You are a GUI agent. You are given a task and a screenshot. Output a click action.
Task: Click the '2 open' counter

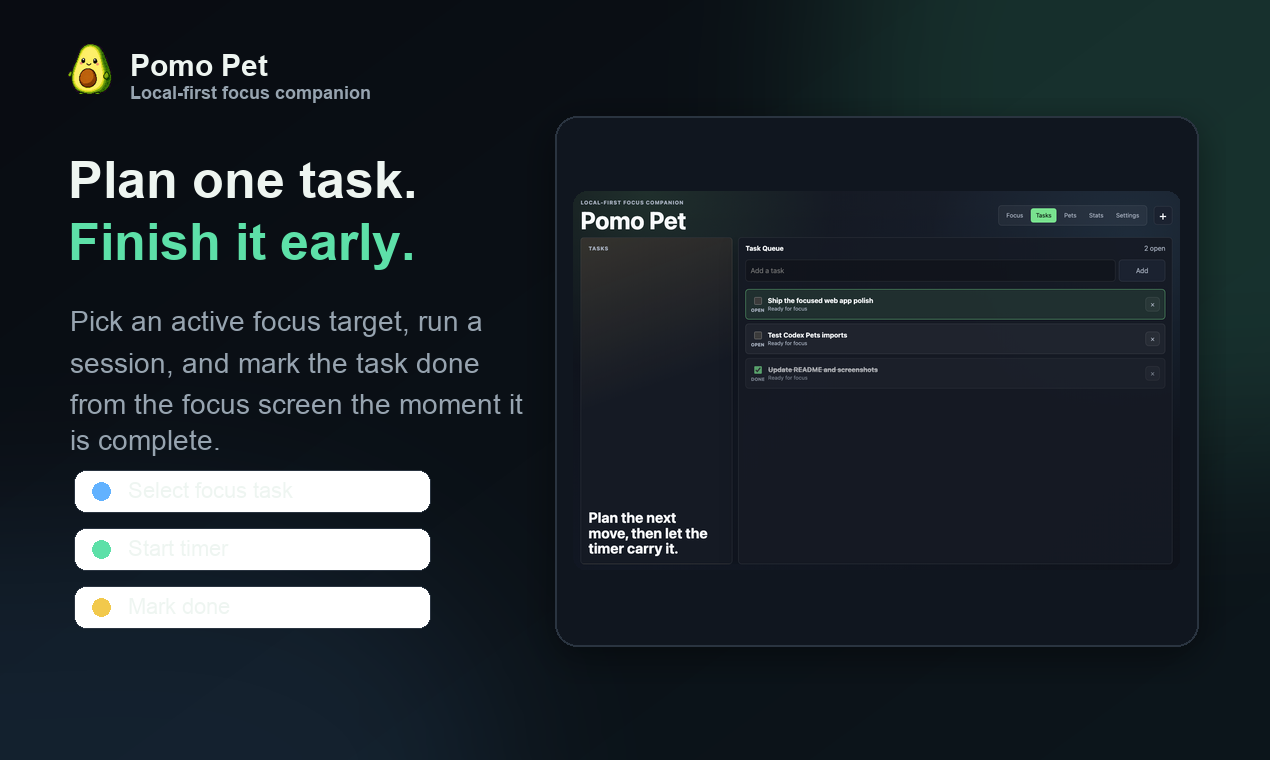pos(1154,248)
